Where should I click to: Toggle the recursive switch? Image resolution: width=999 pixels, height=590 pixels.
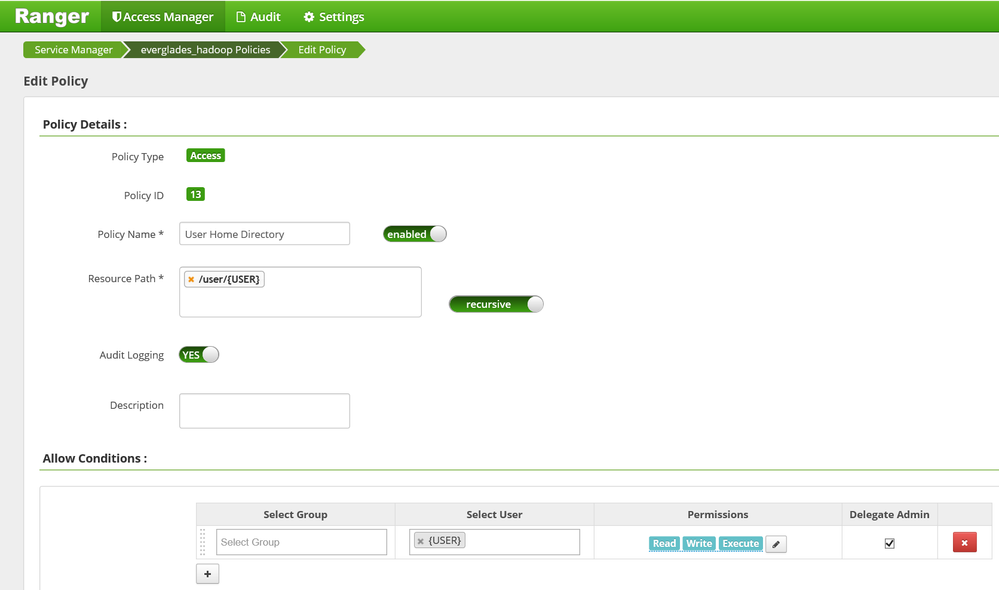coord(496,304)
